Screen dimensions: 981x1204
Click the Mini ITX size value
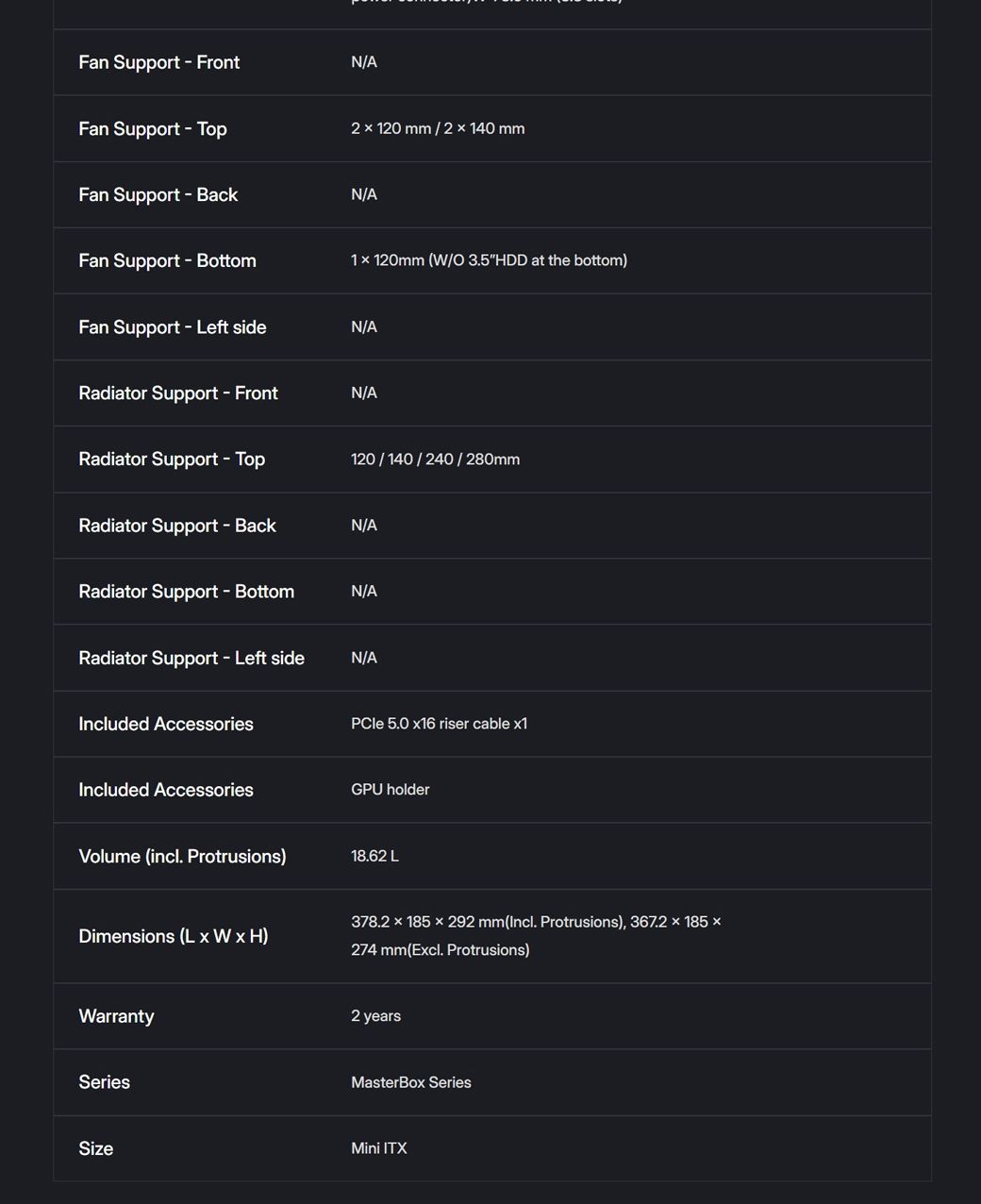coord(378,1148)
